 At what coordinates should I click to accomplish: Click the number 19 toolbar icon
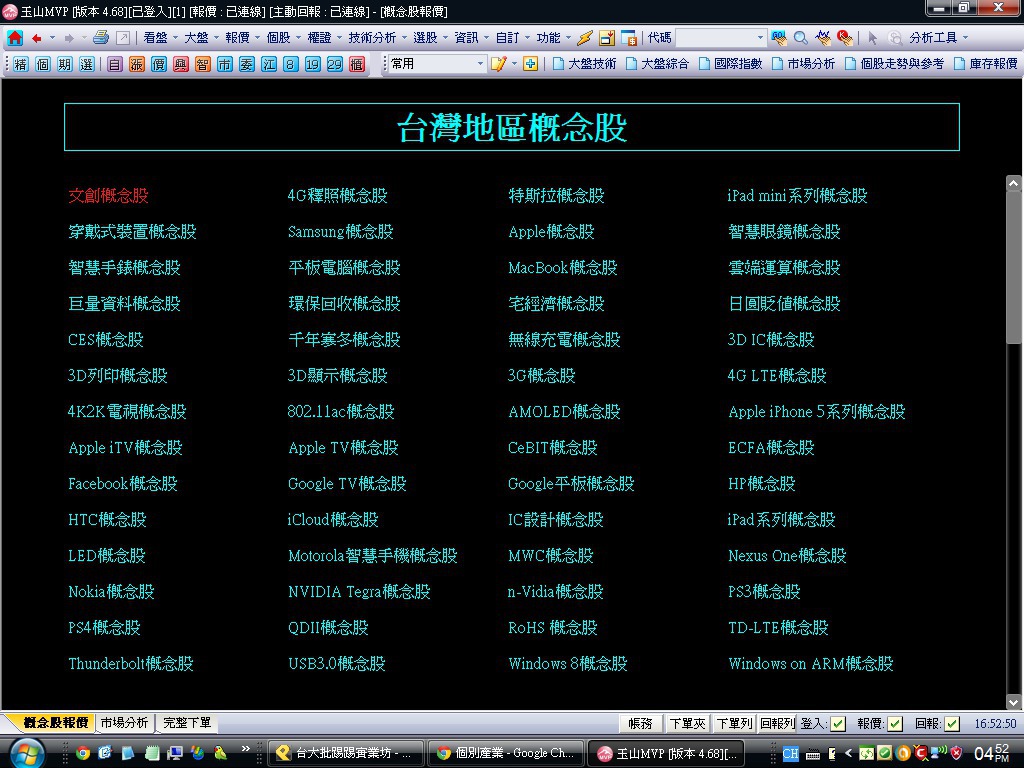[313, 64]
